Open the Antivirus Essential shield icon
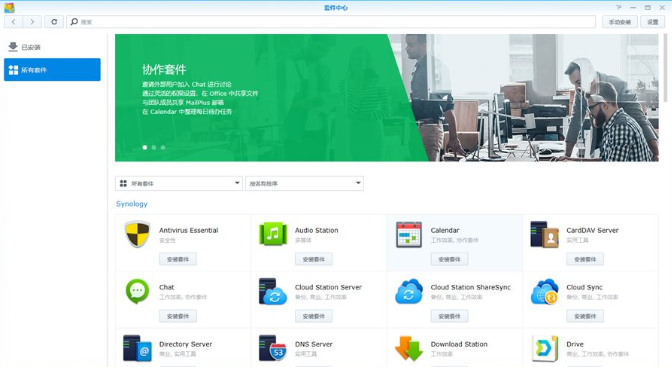Screen dimensions: 672x367 point(137,234)
